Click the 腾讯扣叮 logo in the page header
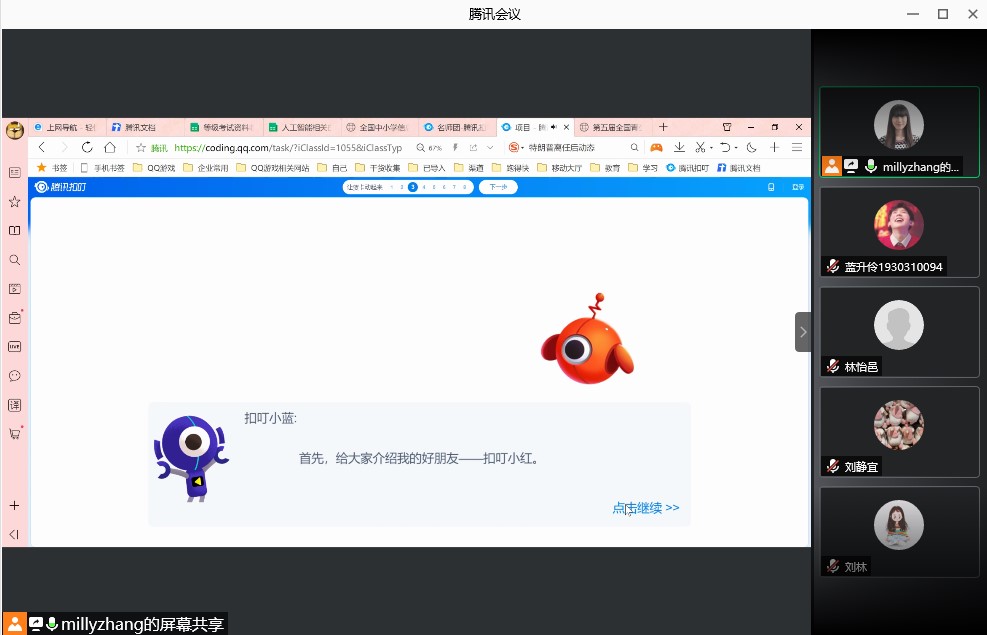Screen dimensions: 987x635 60,187
